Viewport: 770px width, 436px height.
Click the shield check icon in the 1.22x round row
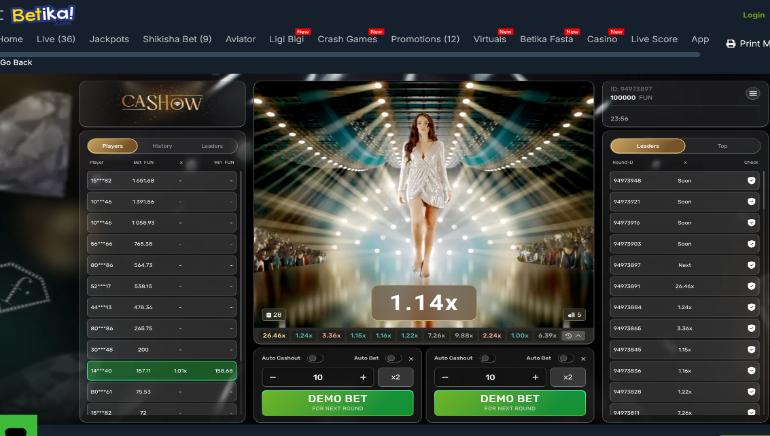click(x=751, y=392)
